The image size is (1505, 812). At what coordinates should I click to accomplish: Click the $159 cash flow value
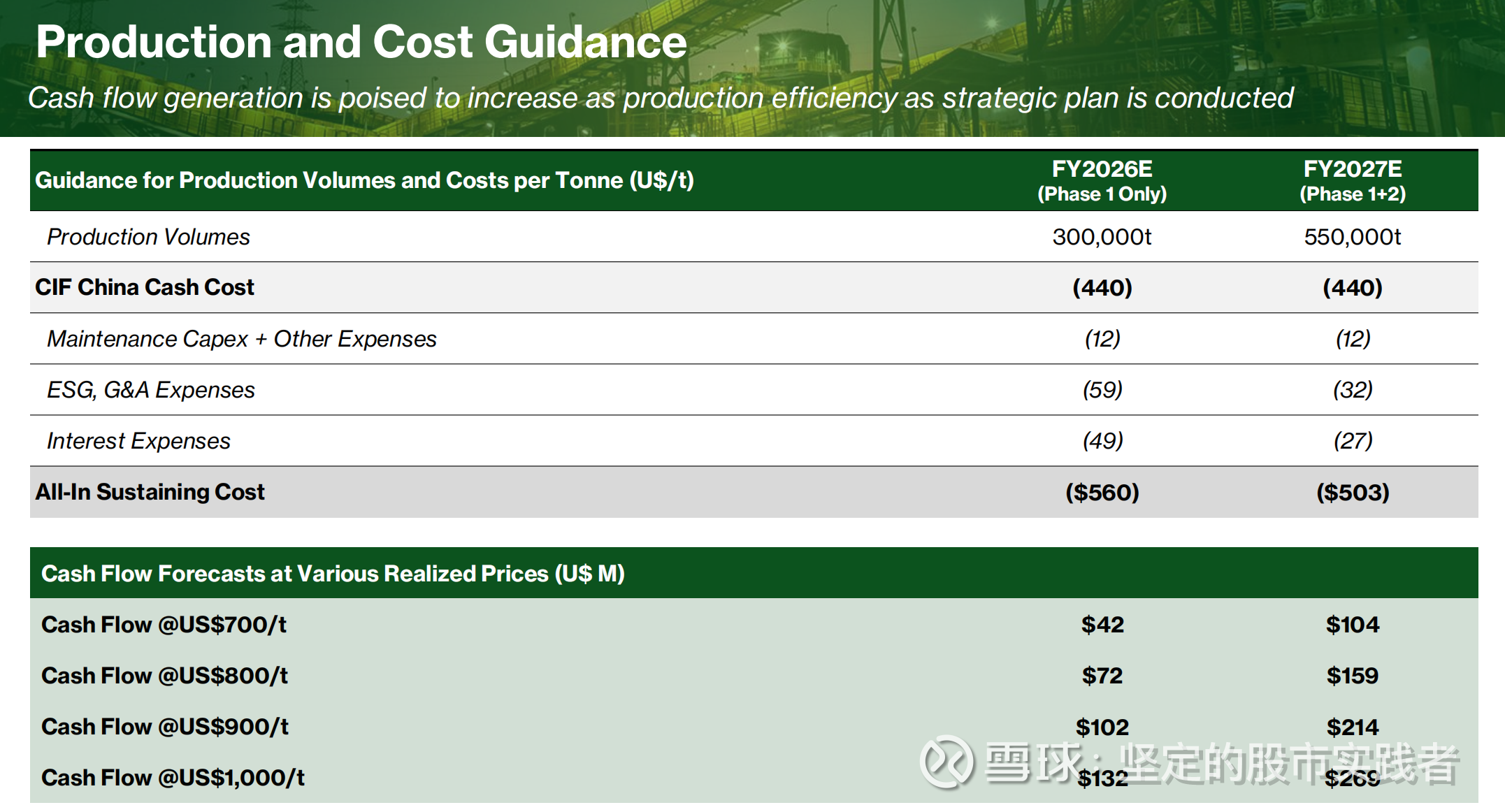pyautogui.click(x=1352, y=676)
